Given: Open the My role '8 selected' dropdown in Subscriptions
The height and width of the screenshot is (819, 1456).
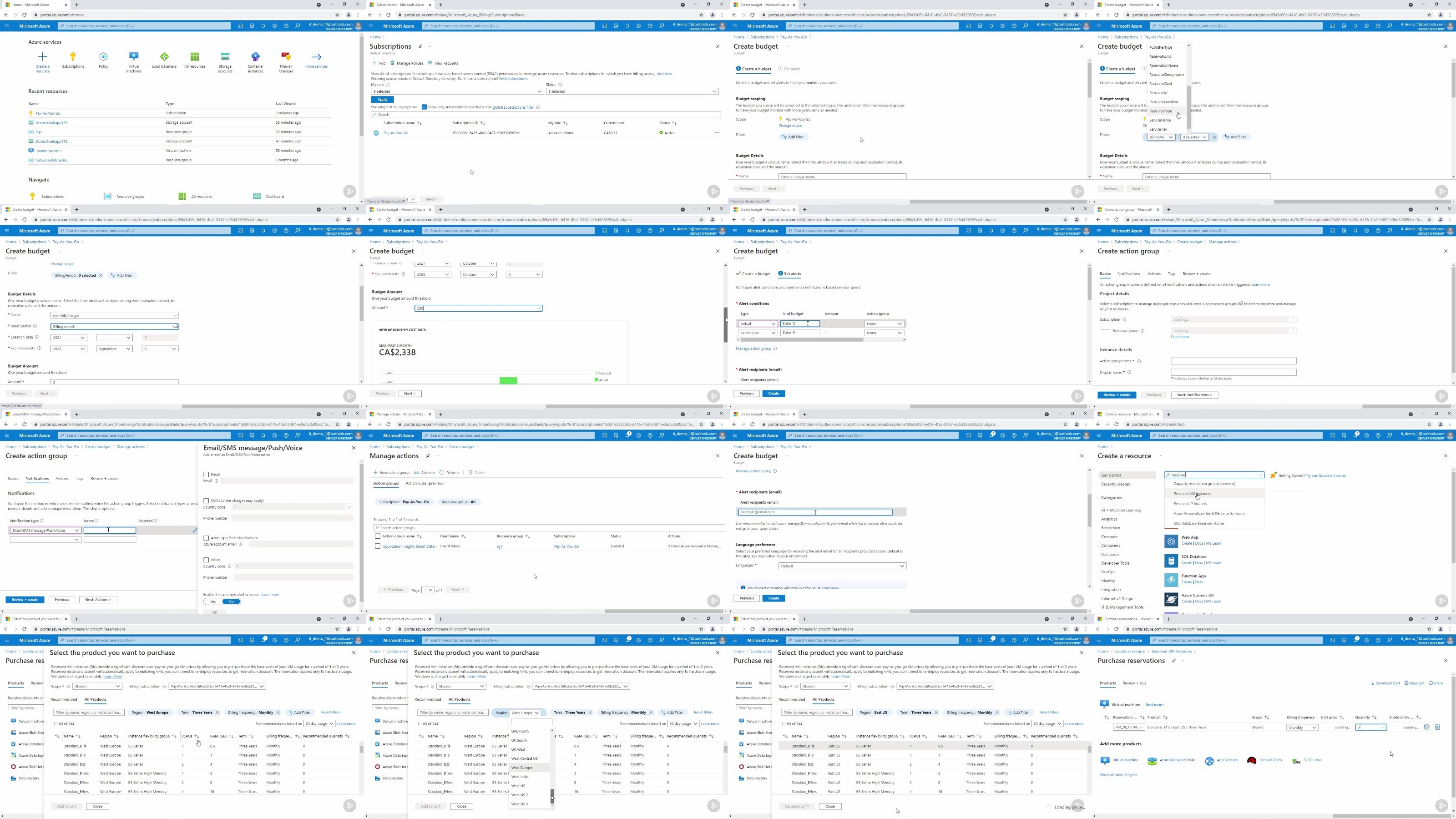Looking at the screenshot, I should [x=457, y=91].
